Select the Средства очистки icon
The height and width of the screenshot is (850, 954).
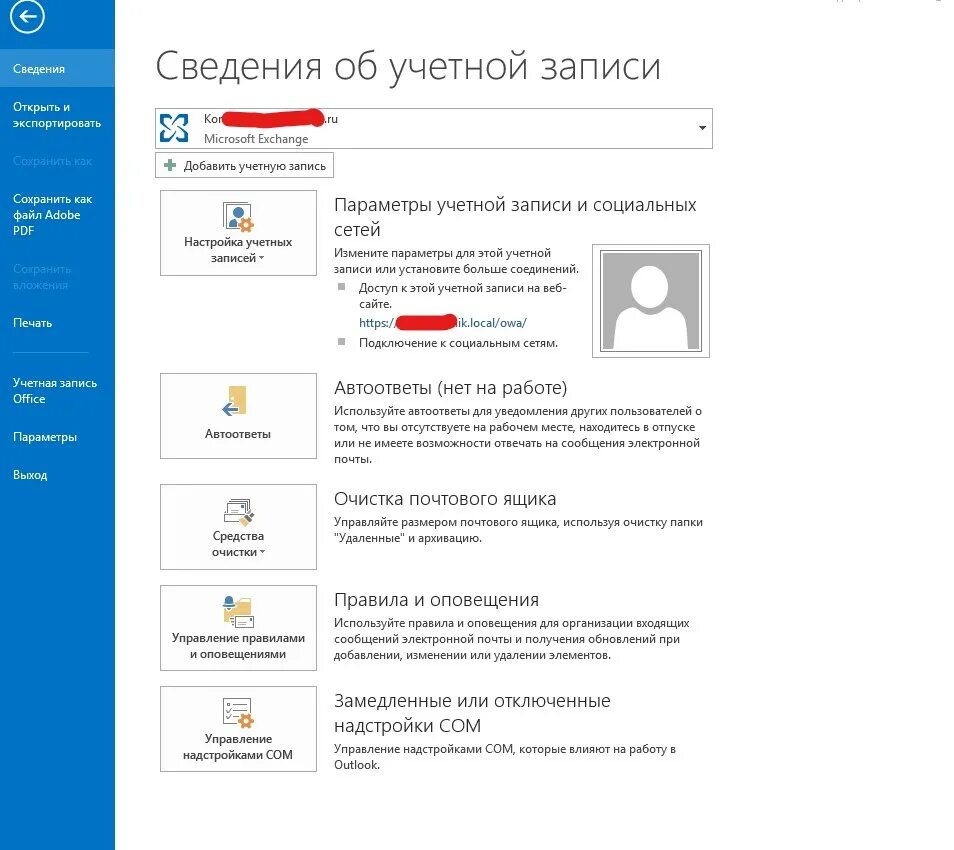tap(237, 512)
